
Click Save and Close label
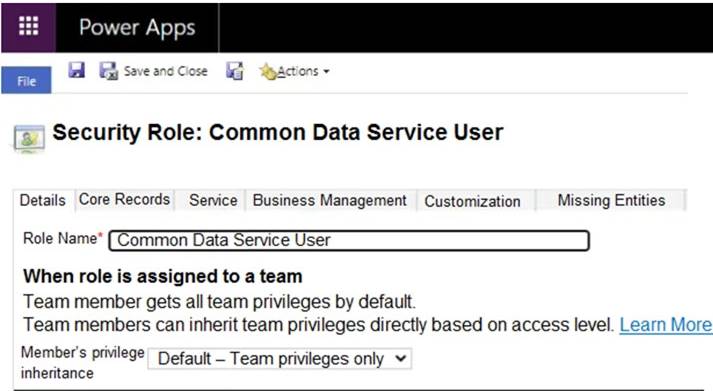click(166, 71)
